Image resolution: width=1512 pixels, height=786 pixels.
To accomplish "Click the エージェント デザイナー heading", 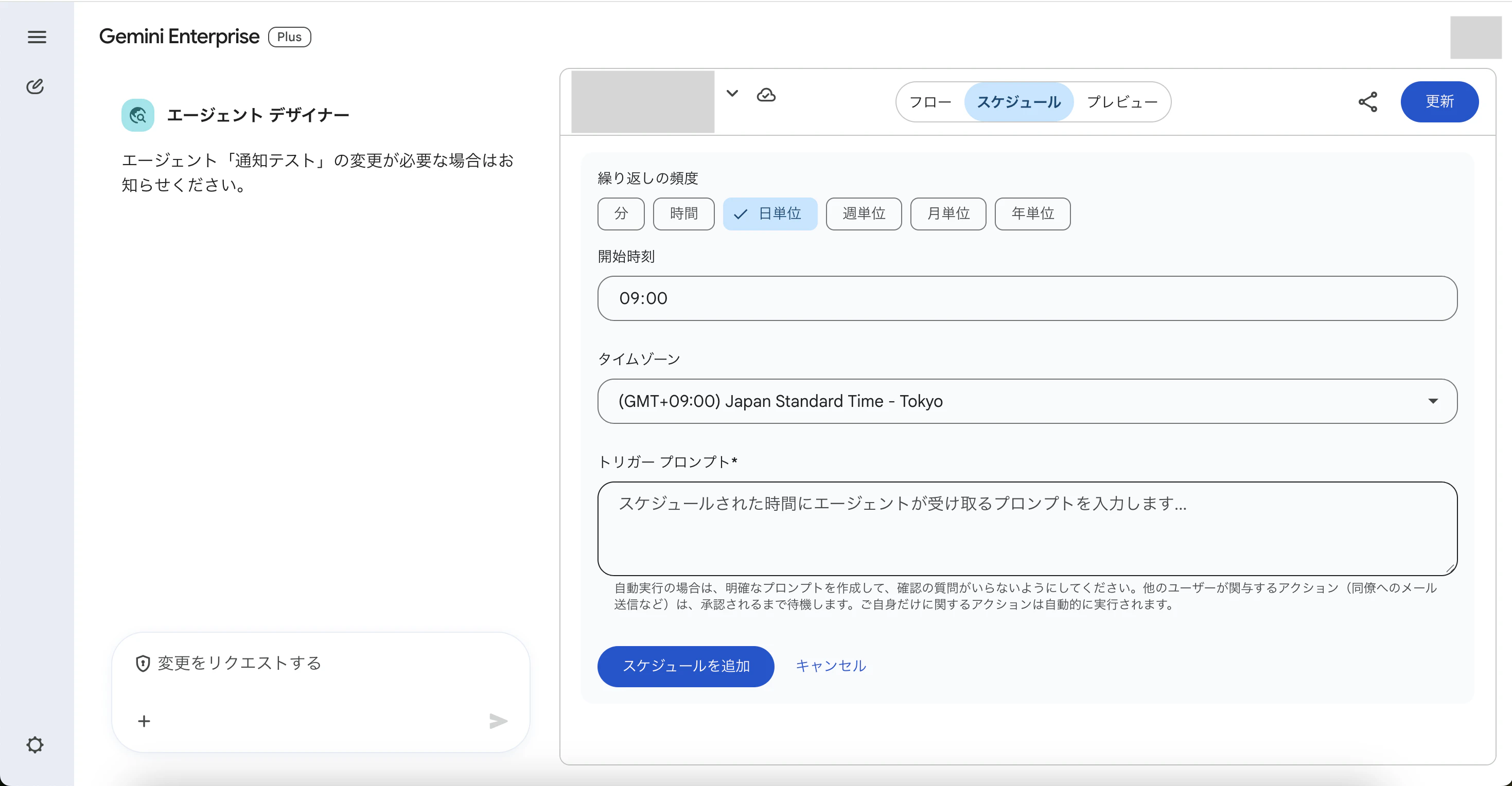I will [258, 115].
